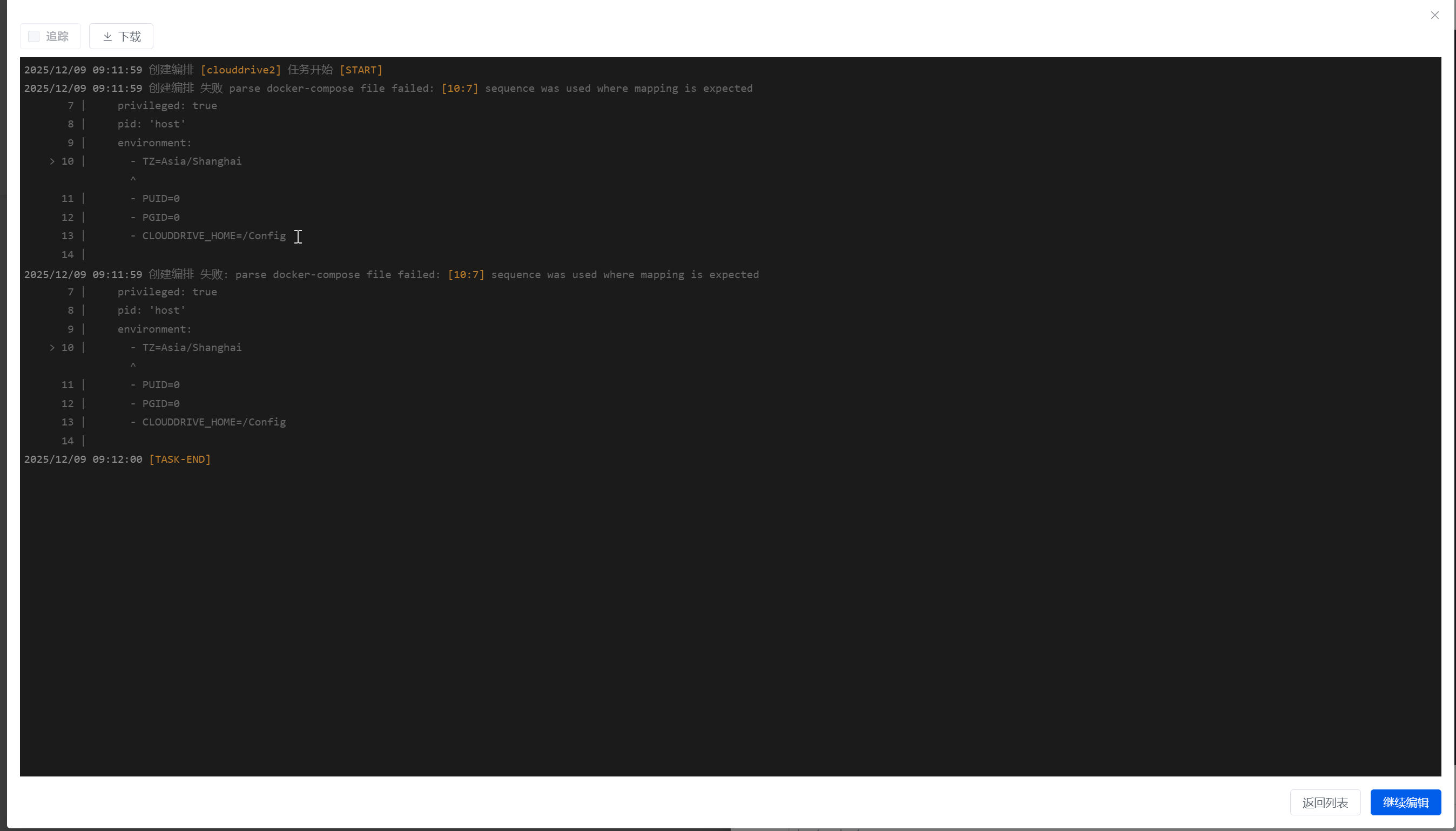1456x831 pixels.
Task: Close the log dialog with the X
Action: click(1434, 16)
